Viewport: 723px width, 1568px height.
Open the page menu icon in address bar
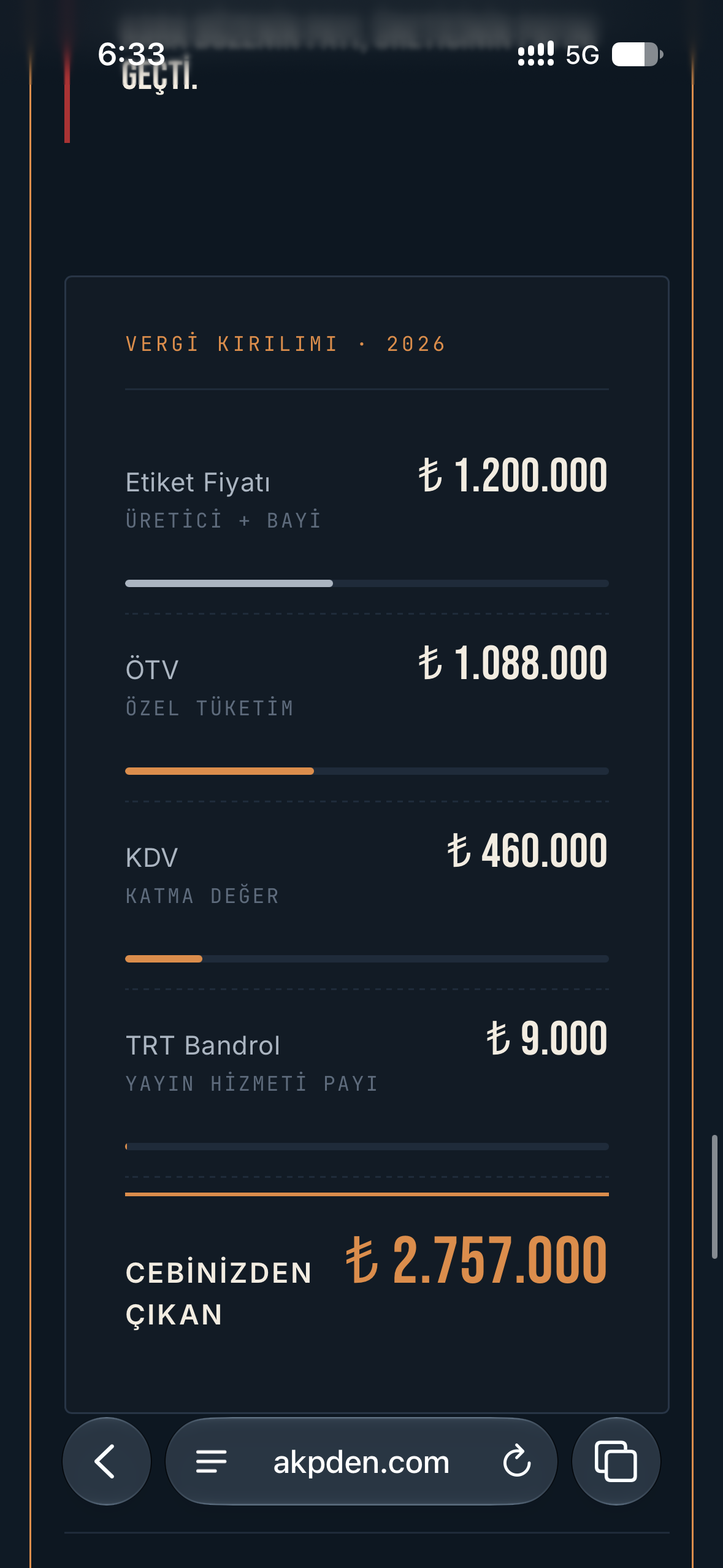point(212,1461)
